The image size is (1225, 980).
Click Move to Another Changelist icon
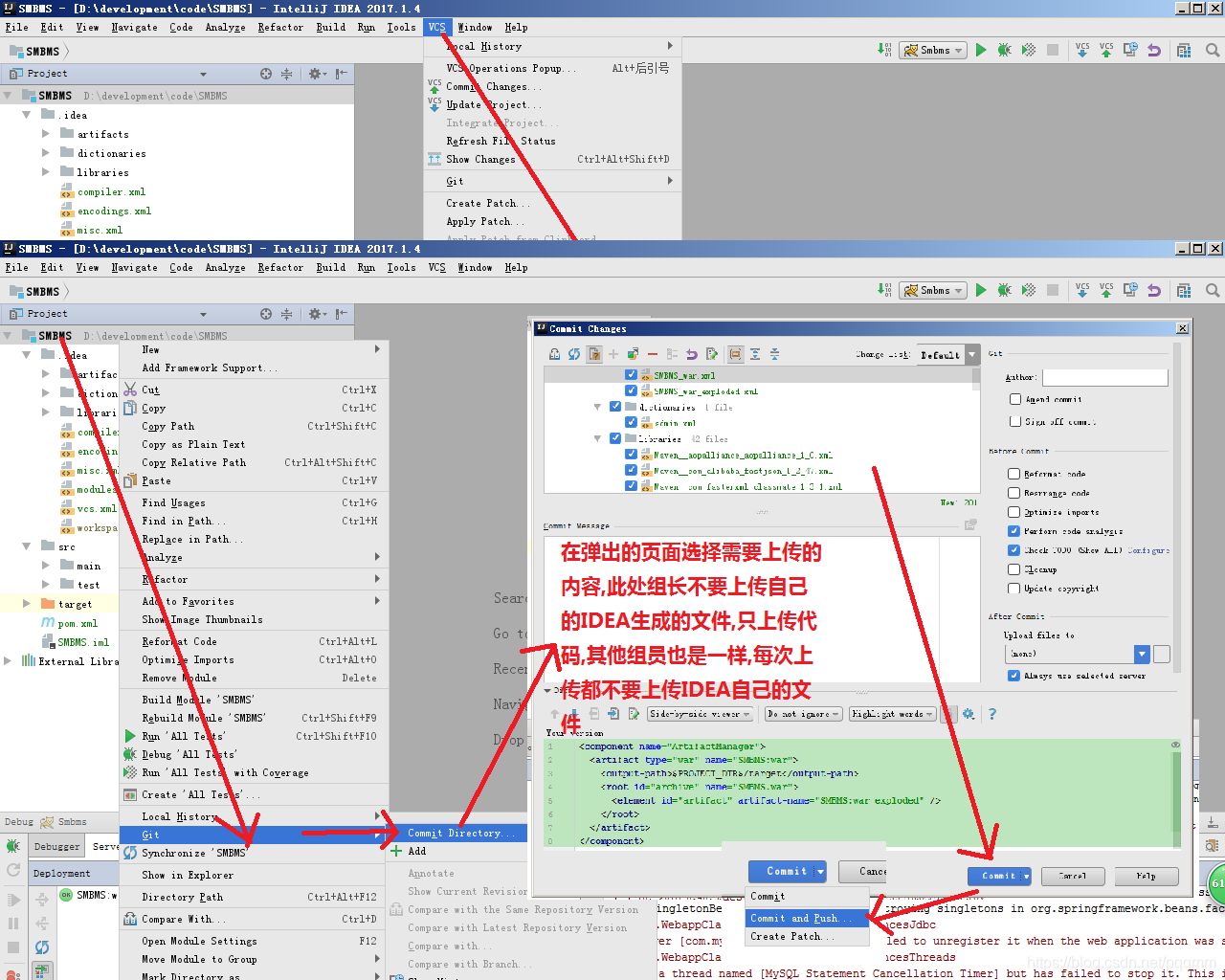[x=633, y=354]
